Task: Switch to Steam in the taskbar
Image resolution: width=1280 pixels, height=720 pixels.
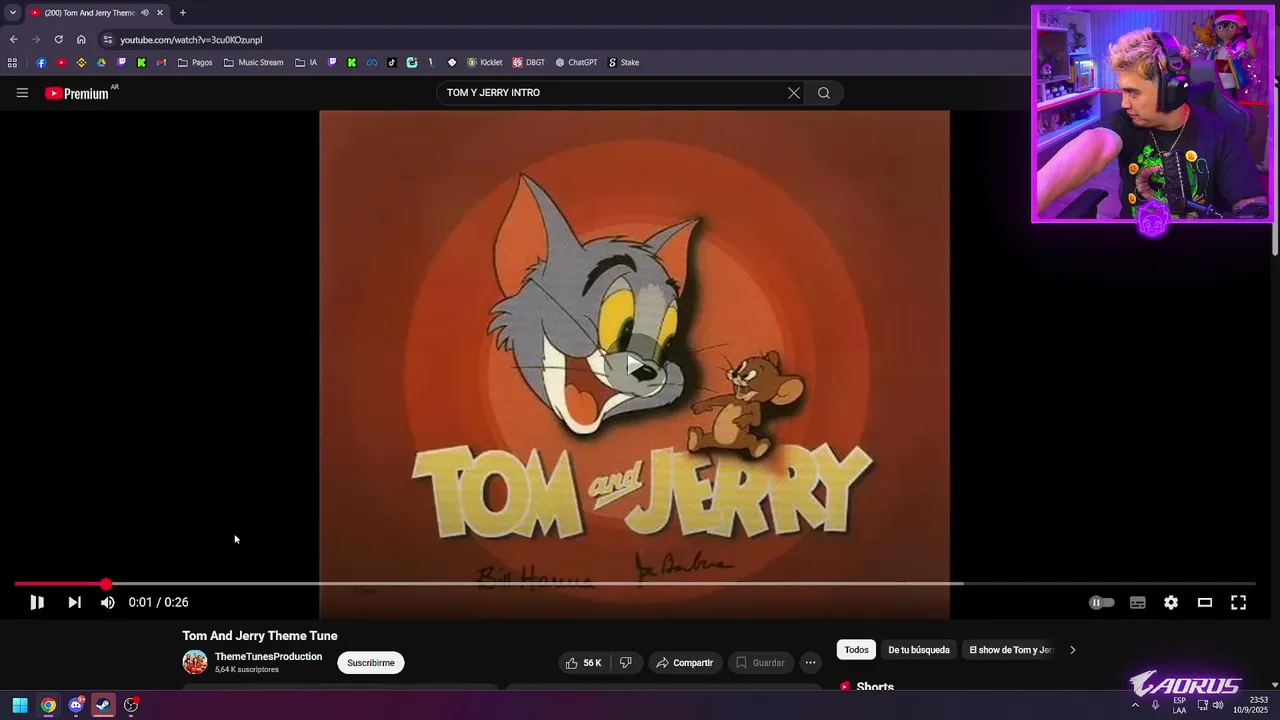Action: [x=103, y=705]
